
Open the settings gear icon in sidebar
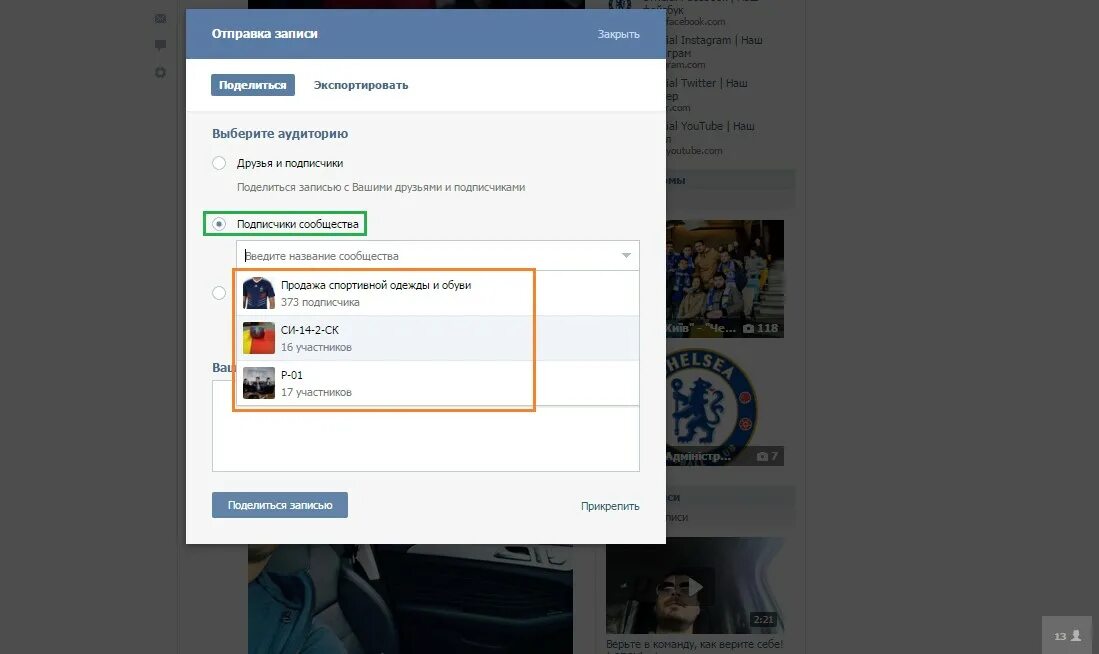pos(161,72)
